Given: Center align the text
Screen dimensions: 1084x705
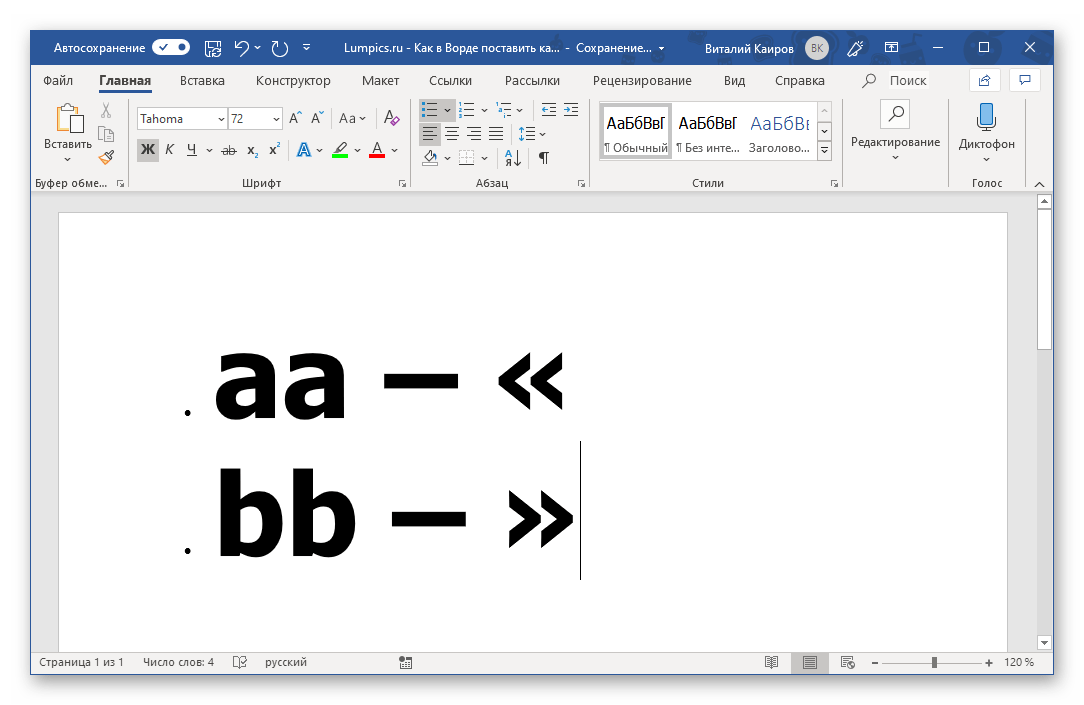Looking at the screenshot, I should [451, 134].
